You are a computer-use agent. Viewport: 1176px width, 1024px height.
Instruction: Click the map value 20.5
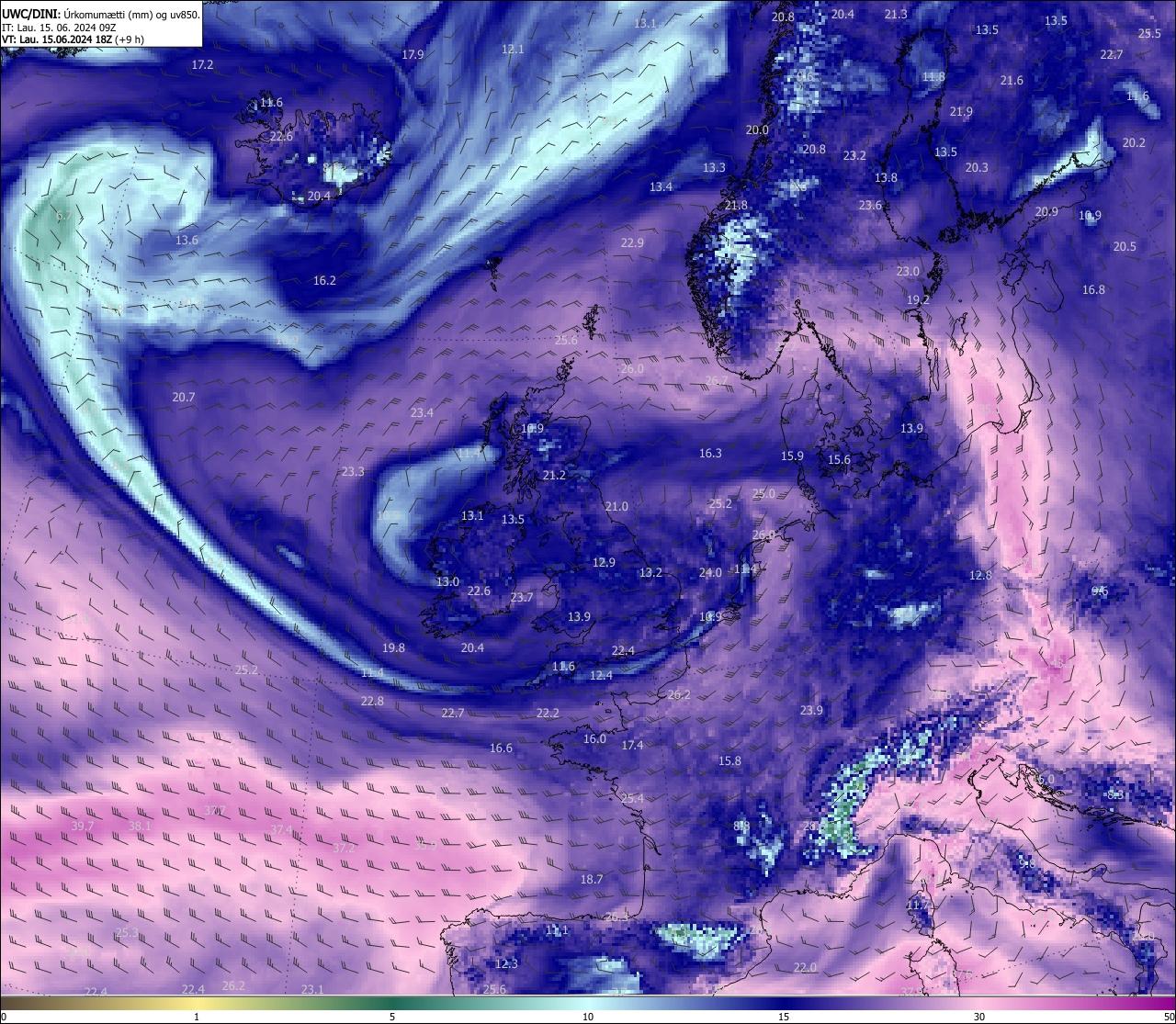[x=1125, y=247]
